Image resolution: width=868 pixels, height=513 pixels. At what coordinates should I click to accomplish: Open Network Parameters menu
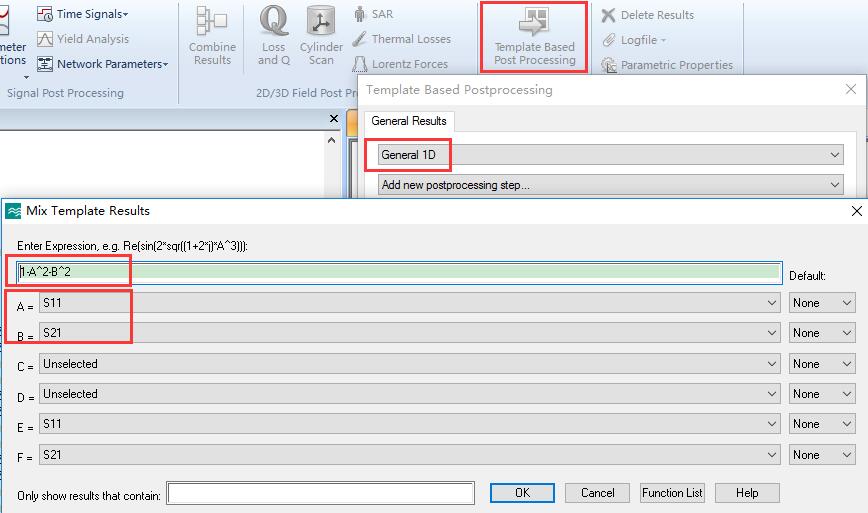click(x=102, y=64)
